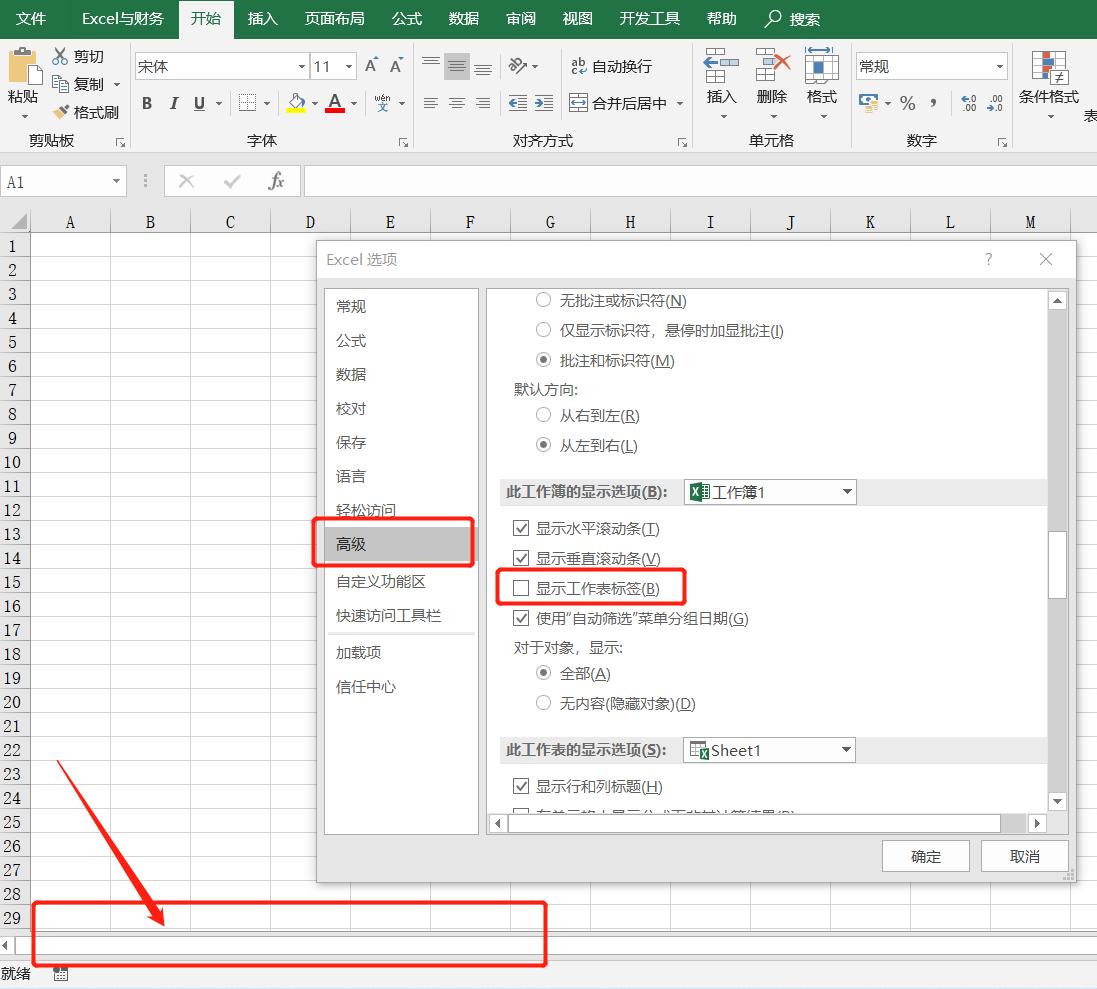Select the Format Painter (格式刷) tool
Screen dimensions: 1097x989
[86, 111]
